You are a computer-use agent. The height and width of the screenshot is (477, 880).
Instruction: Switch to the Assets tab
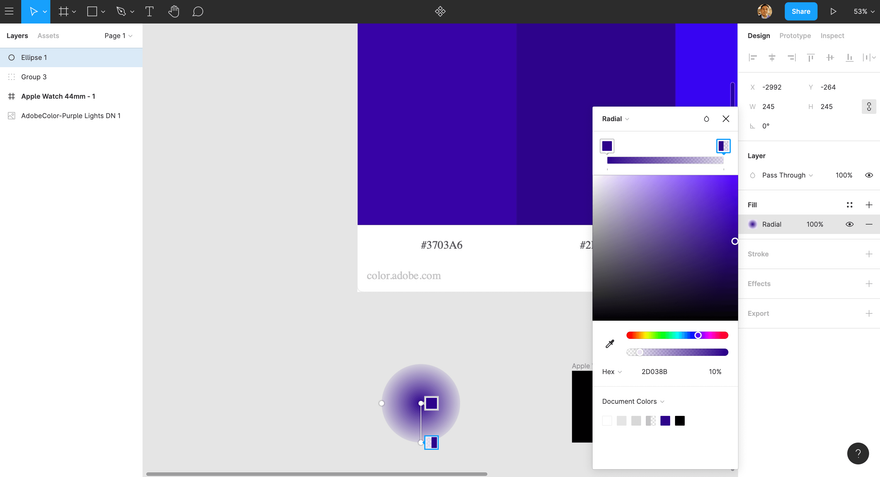point(48,35)
